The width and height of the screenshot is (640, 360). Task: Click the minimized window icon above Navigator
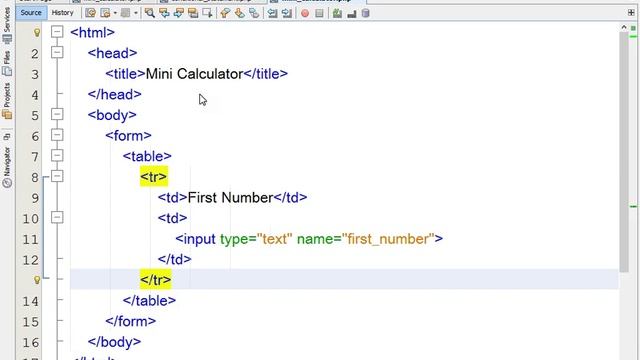click(x=7, y=136)
